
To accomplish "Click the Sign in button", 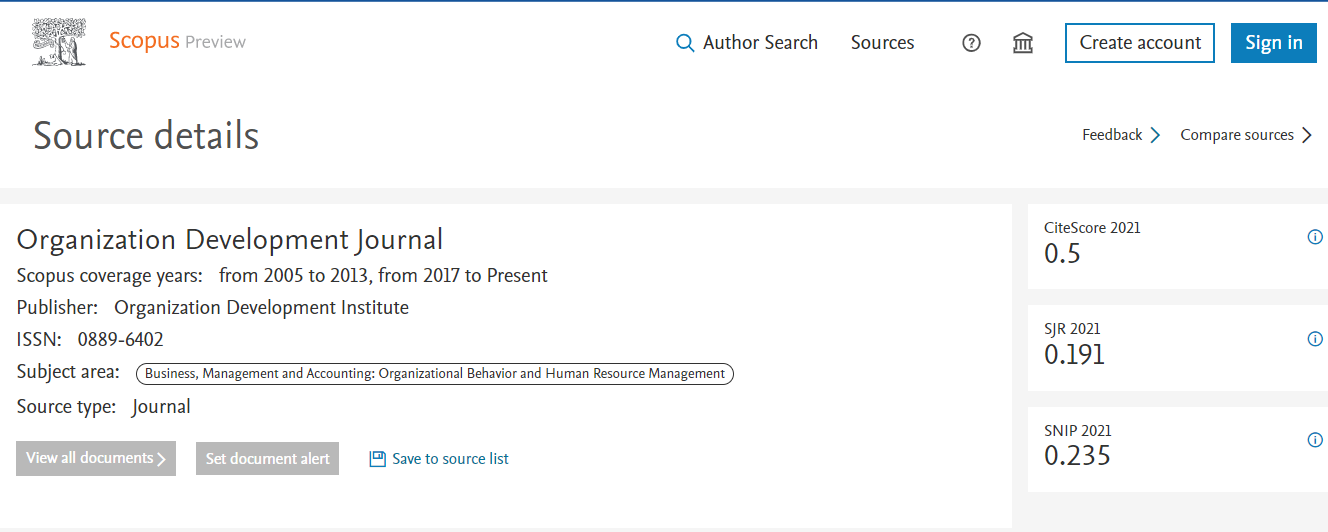I will (1273, 43).
